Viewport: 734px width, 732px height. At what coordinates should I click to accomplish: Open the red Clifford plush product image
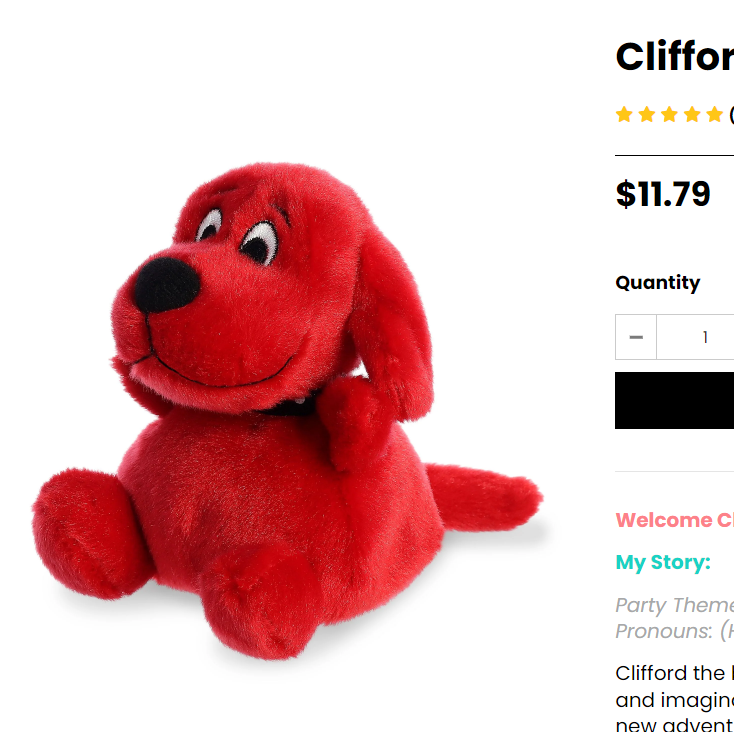(286, 411)
